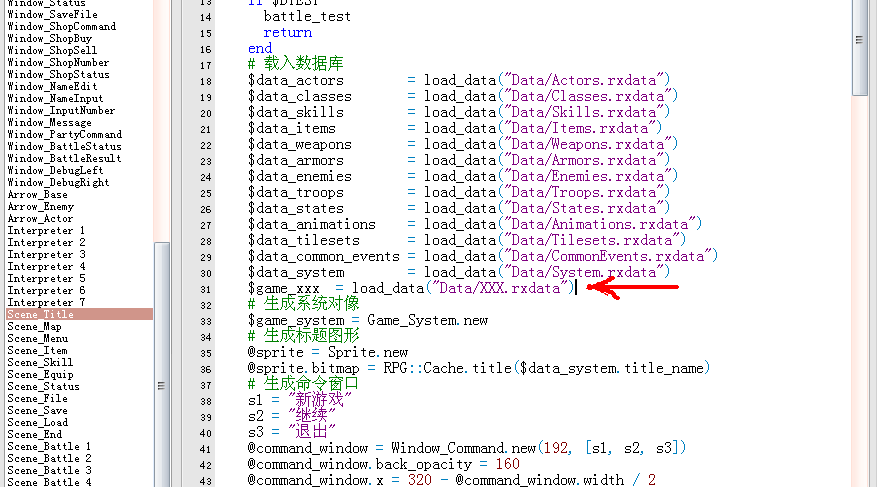
Task: Select Window_InputNumber script
Action: 61,111
